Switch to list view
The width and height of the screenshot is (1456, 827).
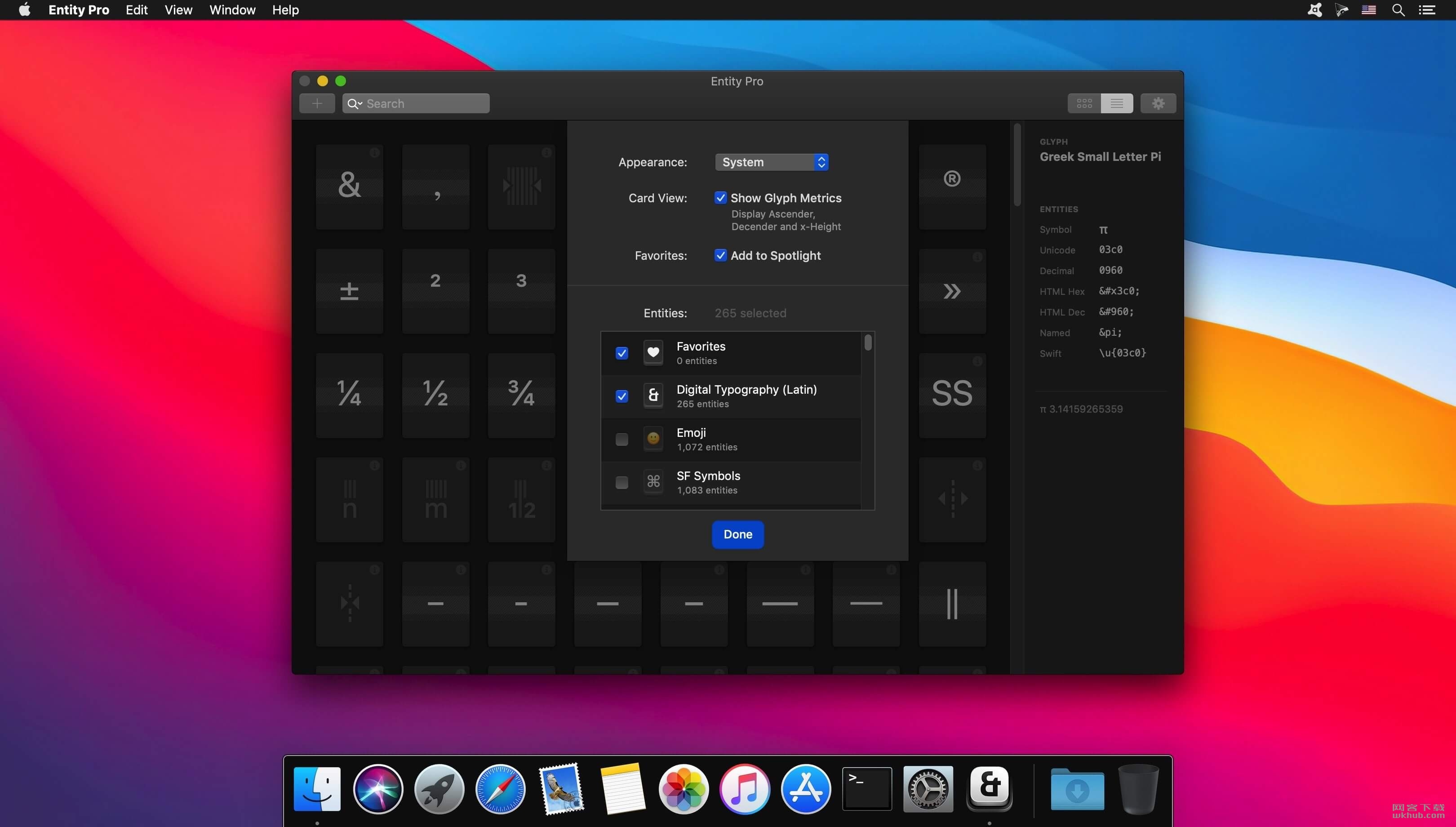tap(1116, 103)
